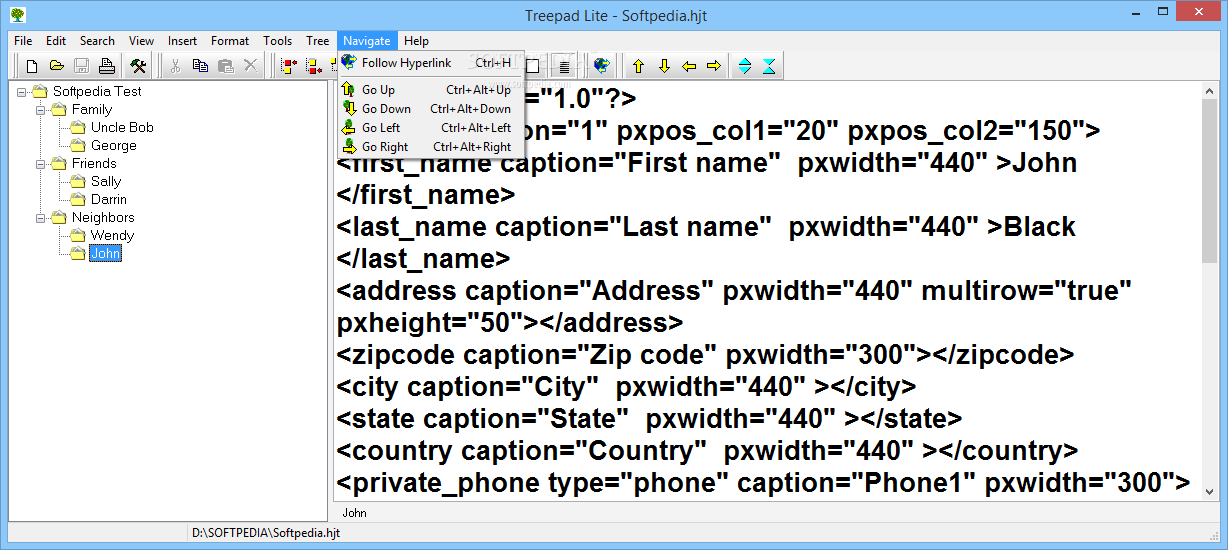
Task: Open the Edit menu
Action: (56, 41)
